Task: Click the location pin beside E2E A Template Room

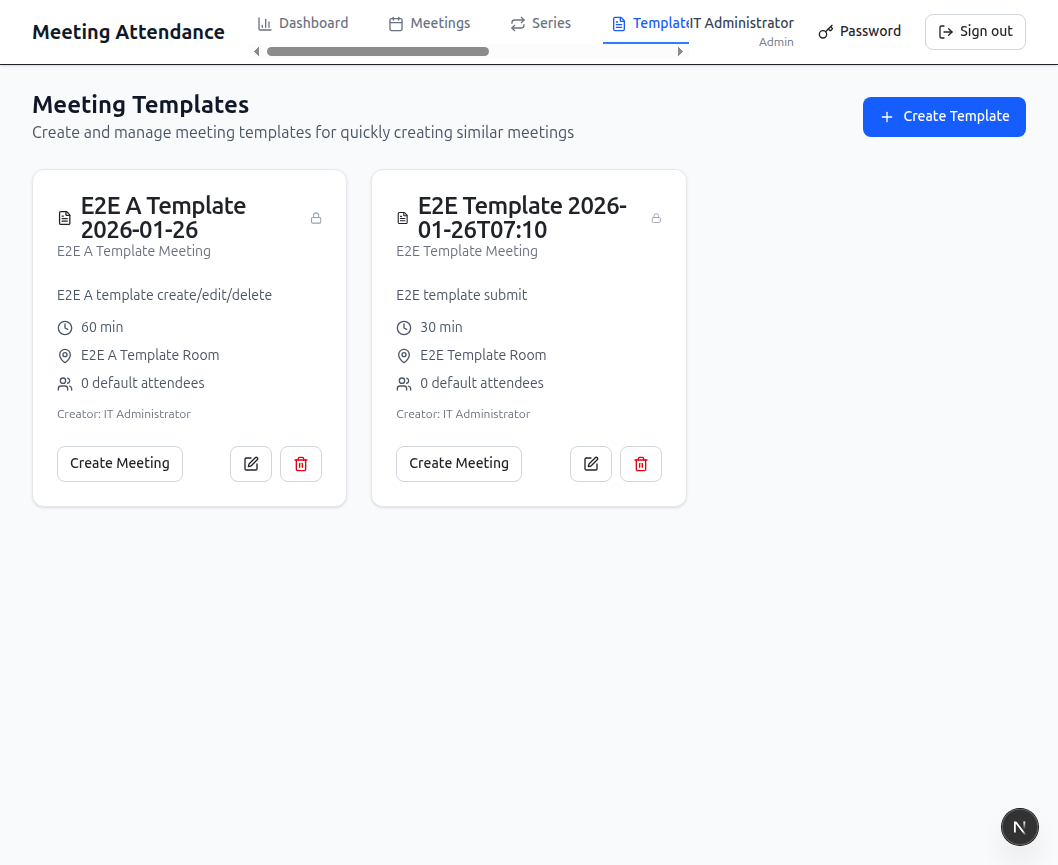Action: tap(65, 356)
